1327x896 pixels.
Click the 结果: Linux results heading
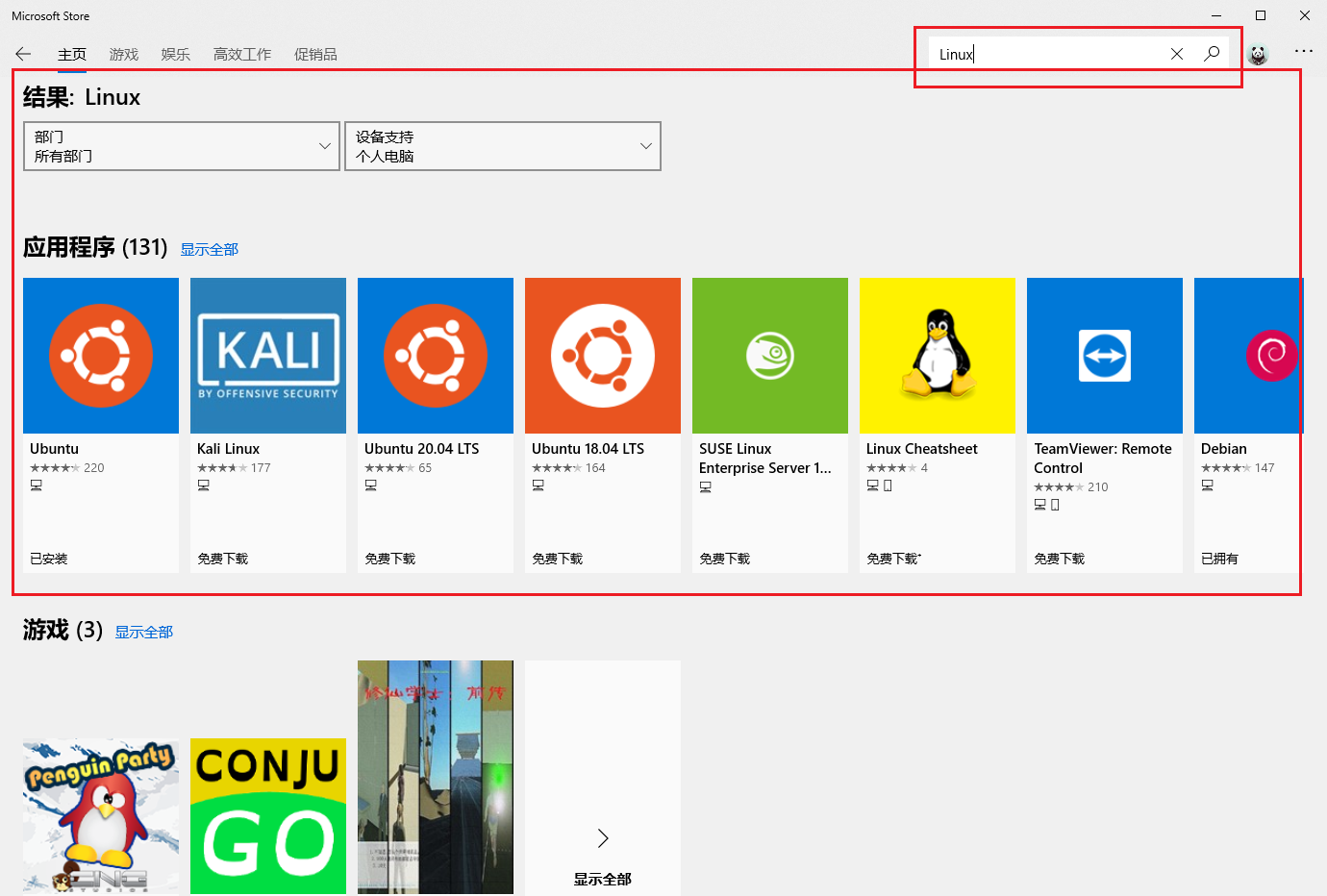tap(82, 97)
